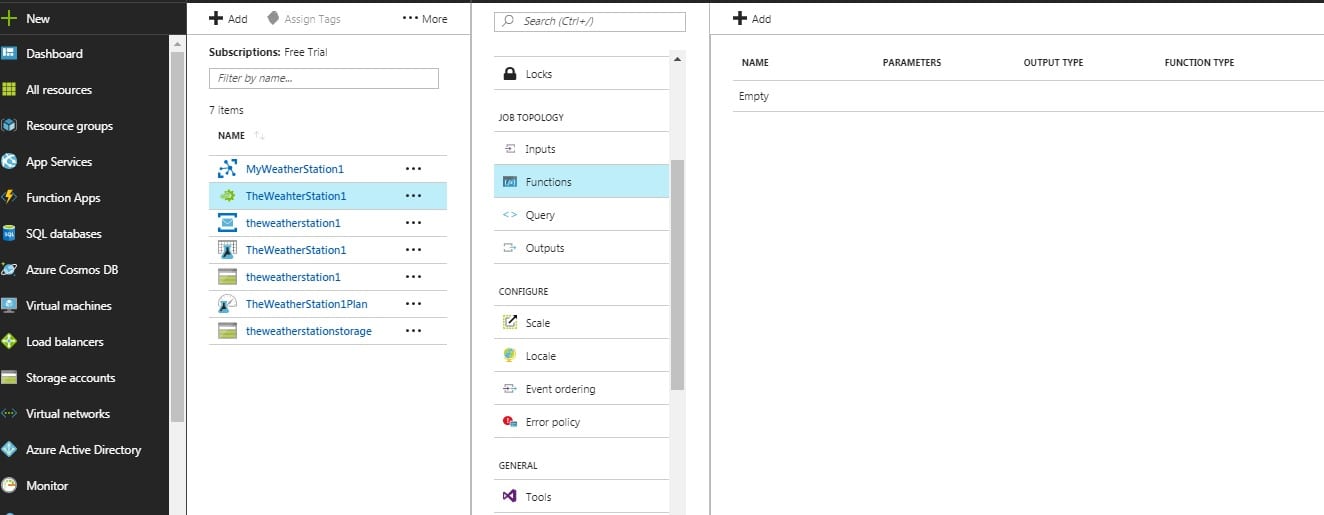Open More options menu in toolbar
Viewport: 1324px width, 515px height.
[x=425, y=19]
